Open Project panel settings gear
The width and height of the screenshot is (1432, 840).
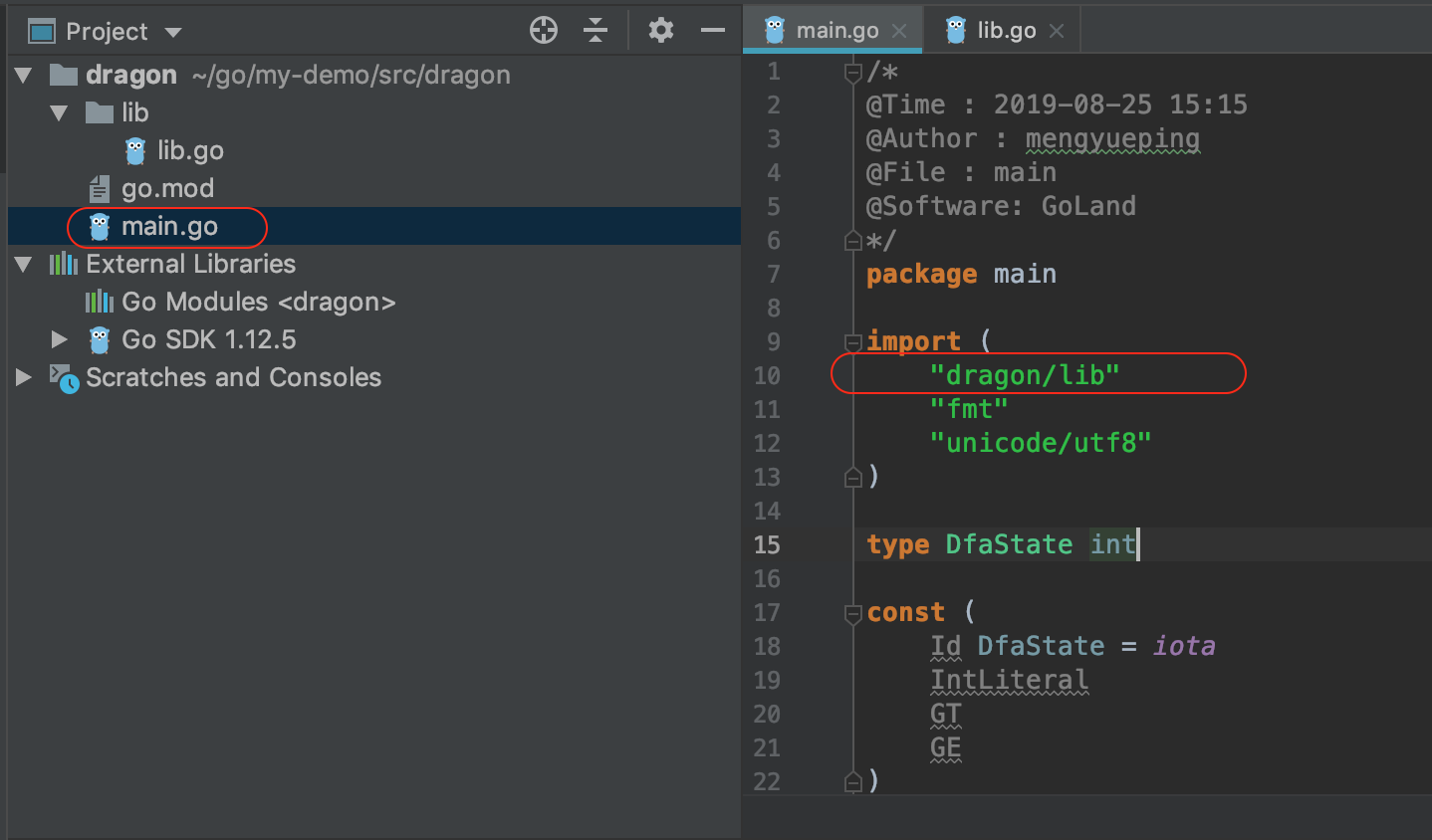[661, 31]
